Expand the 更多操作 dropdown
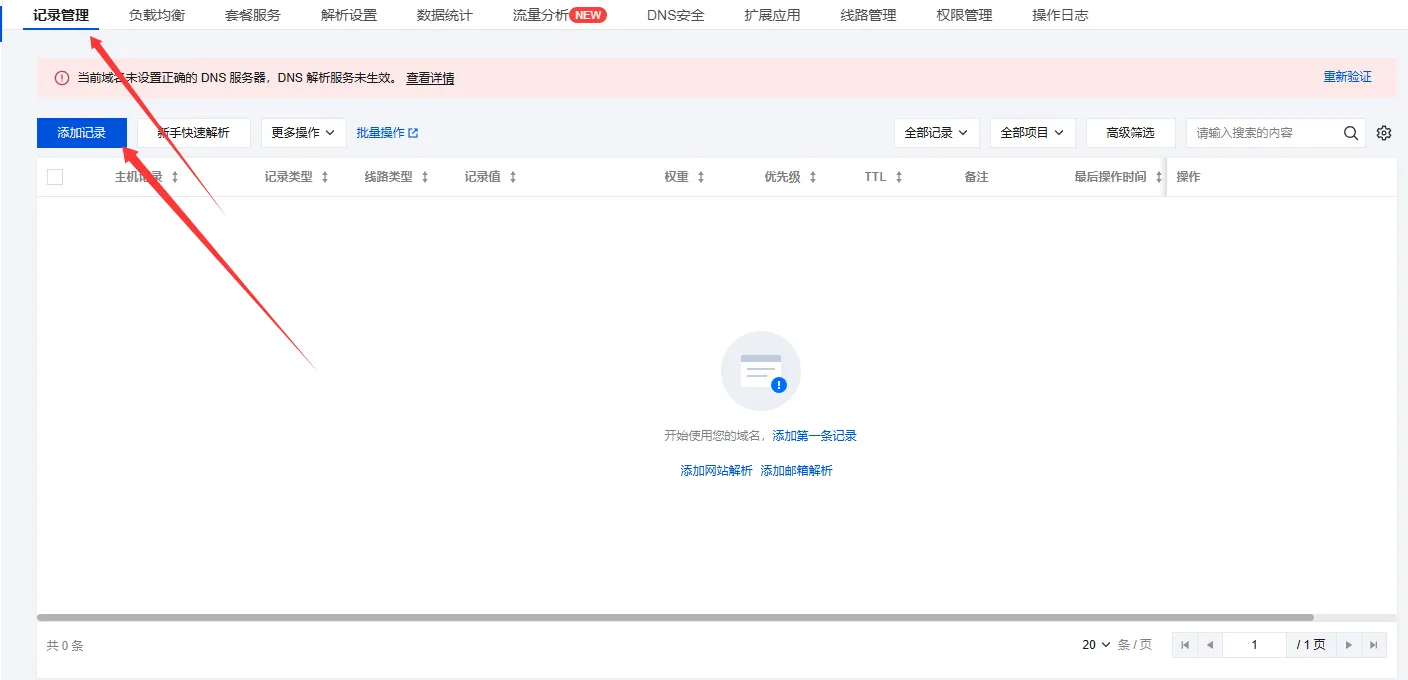The image size is (1408, 680). tap(303, 133)
